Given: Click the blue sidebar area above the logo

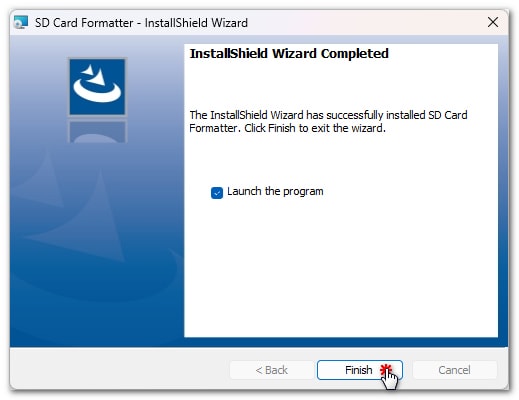Looking at the screenshot, I should 97,46.
